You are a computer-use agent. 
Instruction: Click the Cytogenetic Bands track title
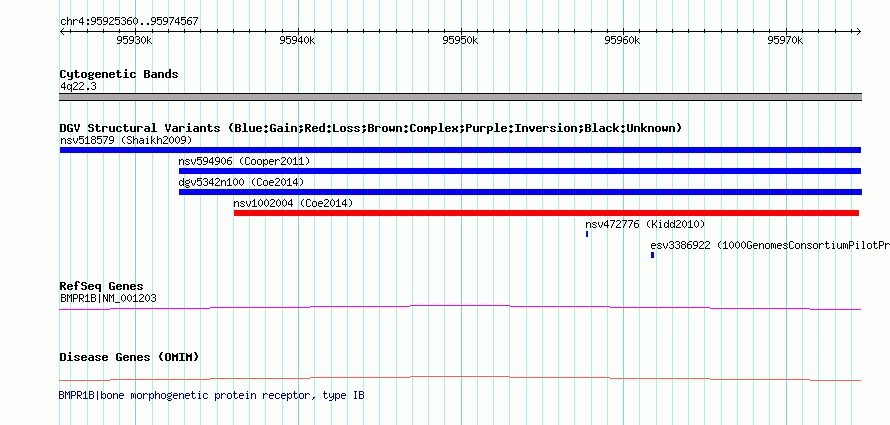tap(119, 74)
